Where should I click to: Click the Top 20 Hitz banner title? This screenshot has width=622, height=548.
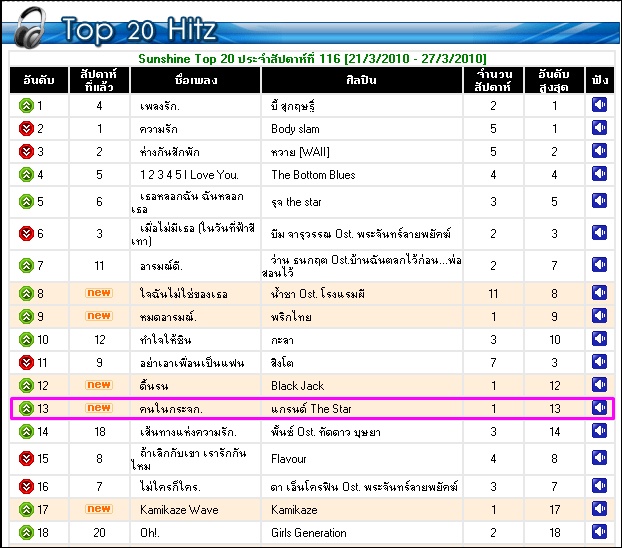coord(140,29)
